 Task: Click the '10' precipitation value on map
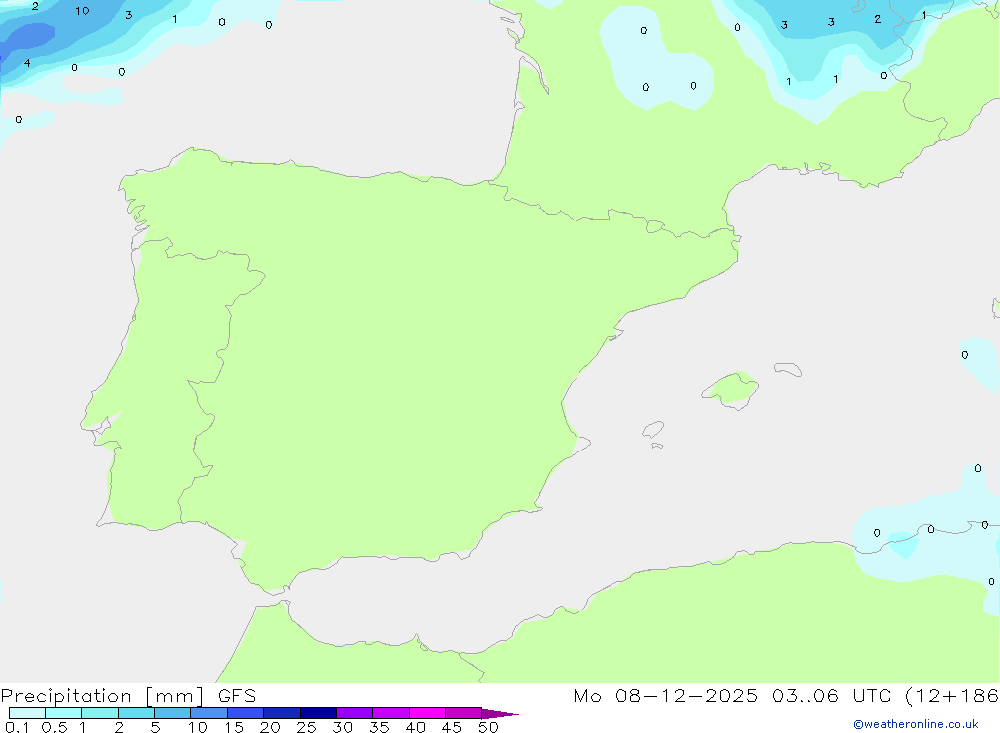click(82, 11)
